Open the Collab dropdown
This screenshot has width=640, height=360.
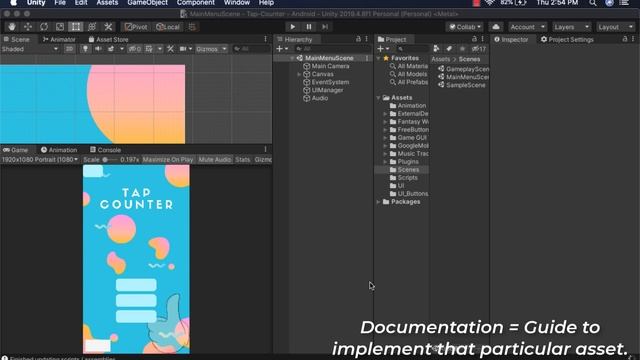(x=464, y=27)
